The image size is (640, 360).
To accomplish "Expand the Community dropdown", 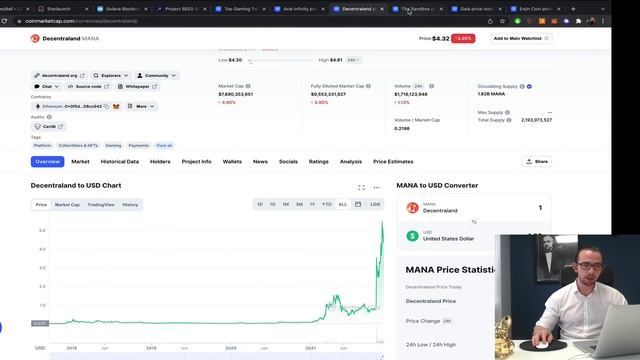I will click(157, 76).
